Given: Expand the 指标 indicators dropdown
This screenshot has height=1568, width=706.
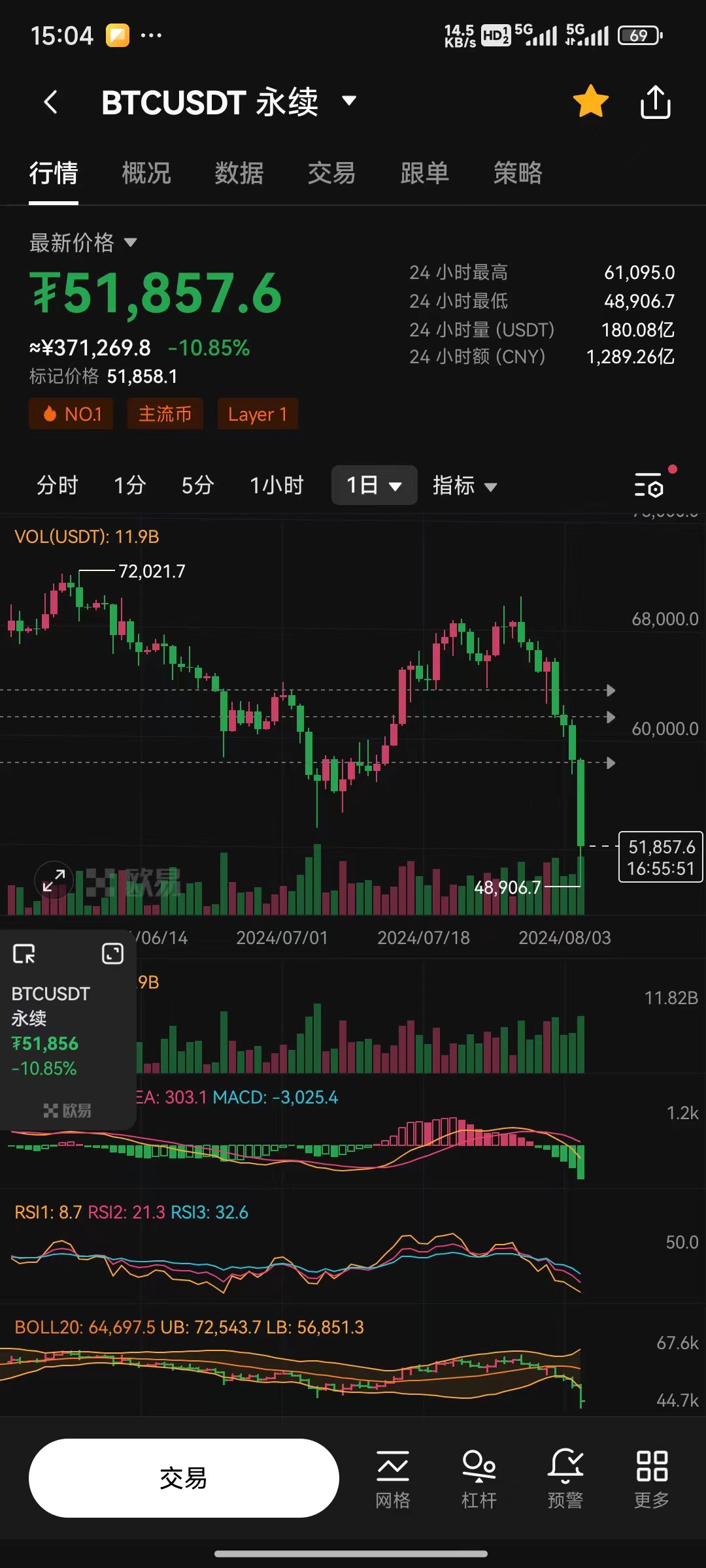Looking at the screenshot, I should [465, 485].
